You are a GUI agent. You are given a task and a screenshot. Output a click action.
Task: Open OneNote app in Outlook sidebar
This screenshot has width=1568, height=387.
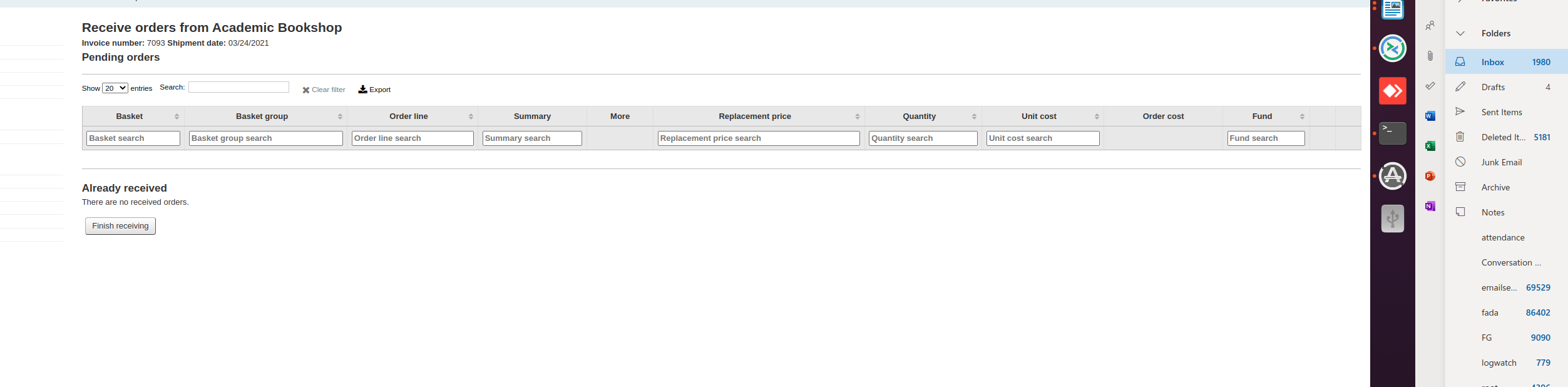1430,207
